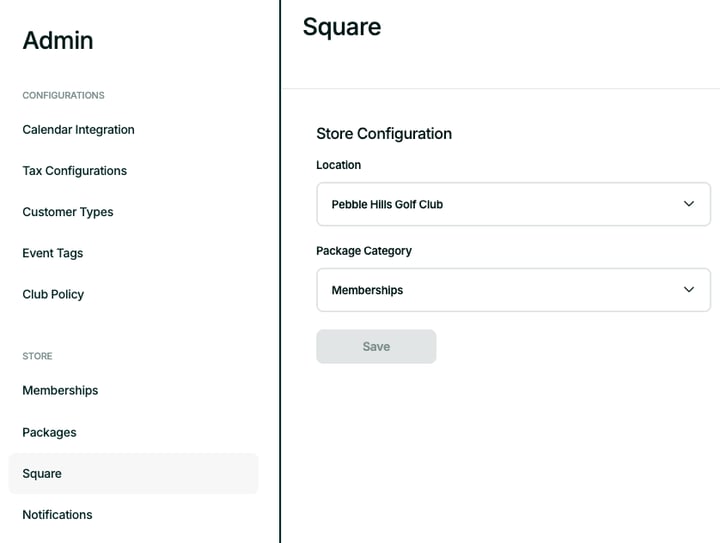
Task: Click the STORE section label
Action: tap(37, 356)
